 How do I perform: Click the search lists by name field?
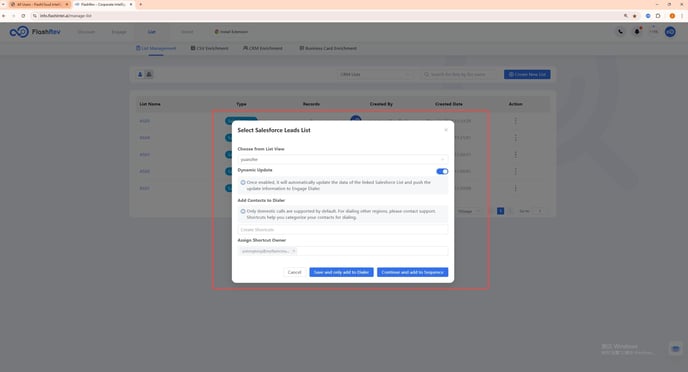coord(460,75)
